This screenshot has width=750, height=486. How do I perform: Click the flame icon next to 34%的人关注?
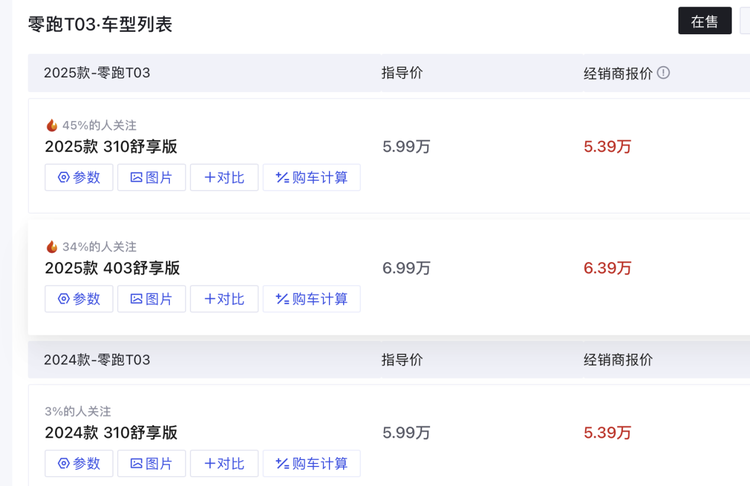coord(52,247)
